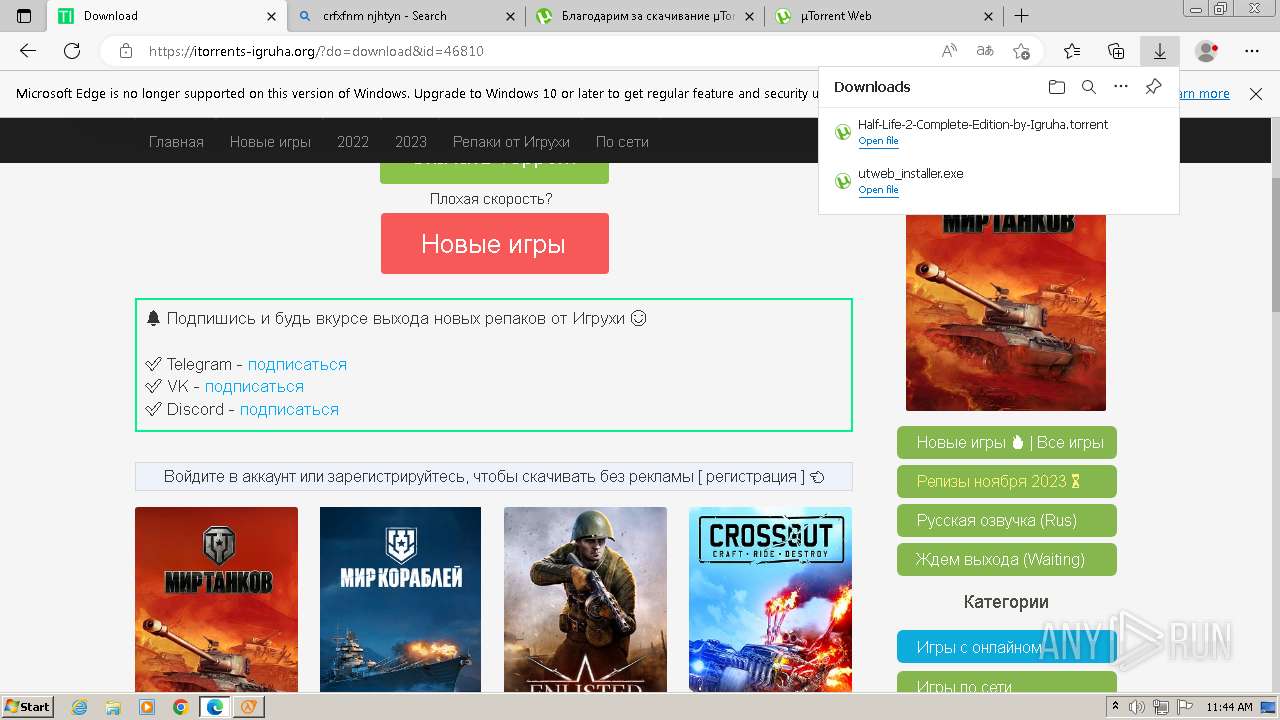Image resolution: width=1280 pixels, height=720 pixels.
Task: Click Новые игры | Все игры sidebar button
Action: click(1007, 442)
